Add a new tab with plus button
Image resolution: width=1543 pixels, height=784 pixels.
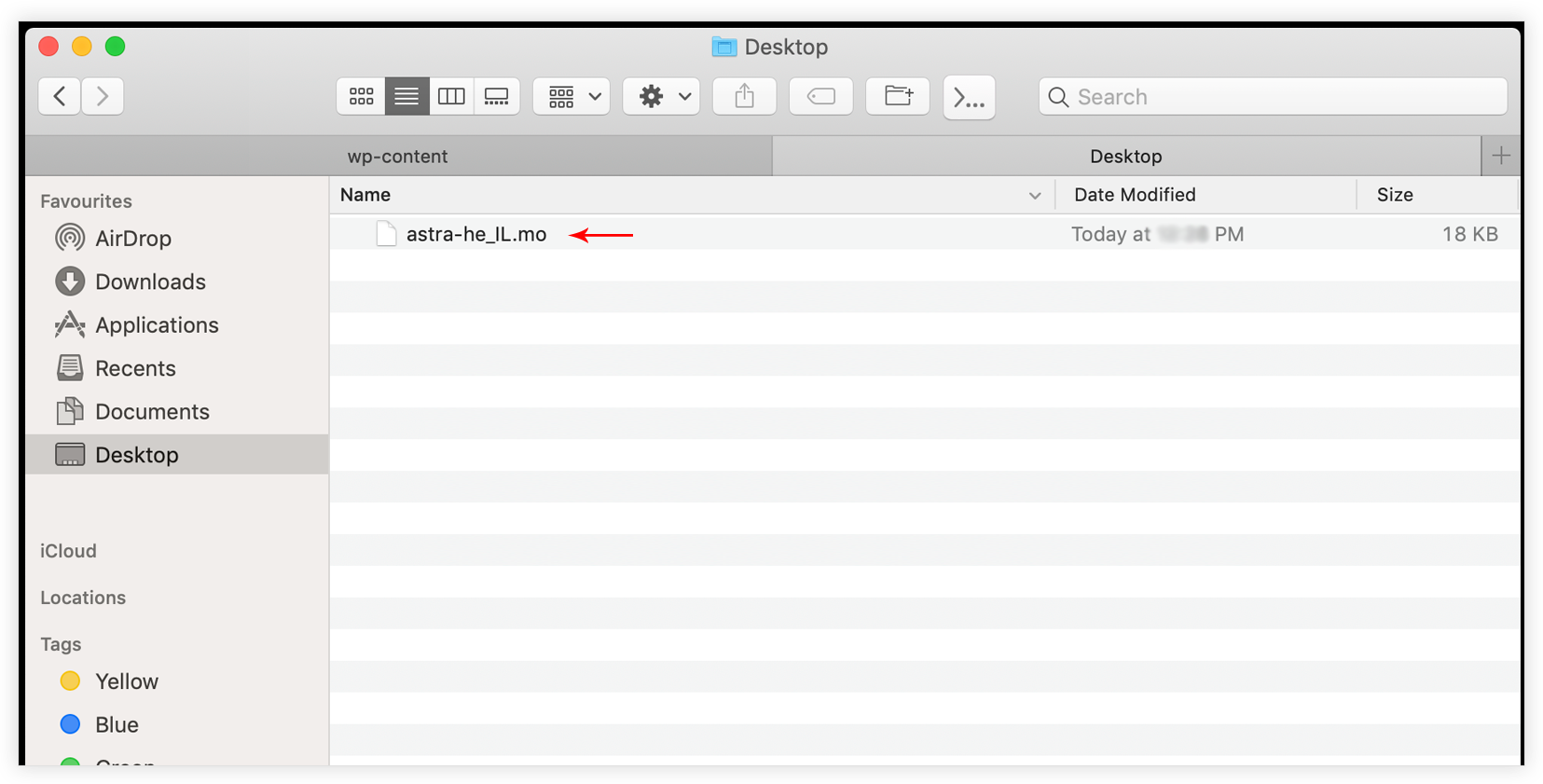click(x=1500, y=156)
